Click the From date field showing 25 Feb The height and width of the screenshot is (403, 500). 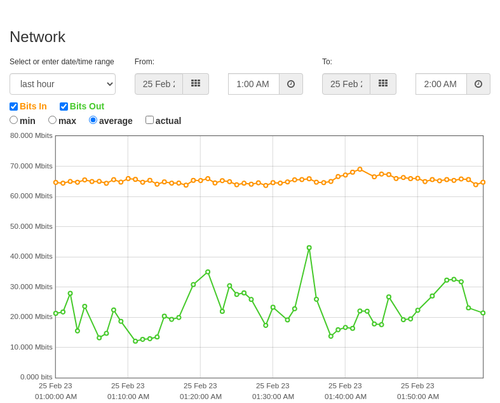159,84
